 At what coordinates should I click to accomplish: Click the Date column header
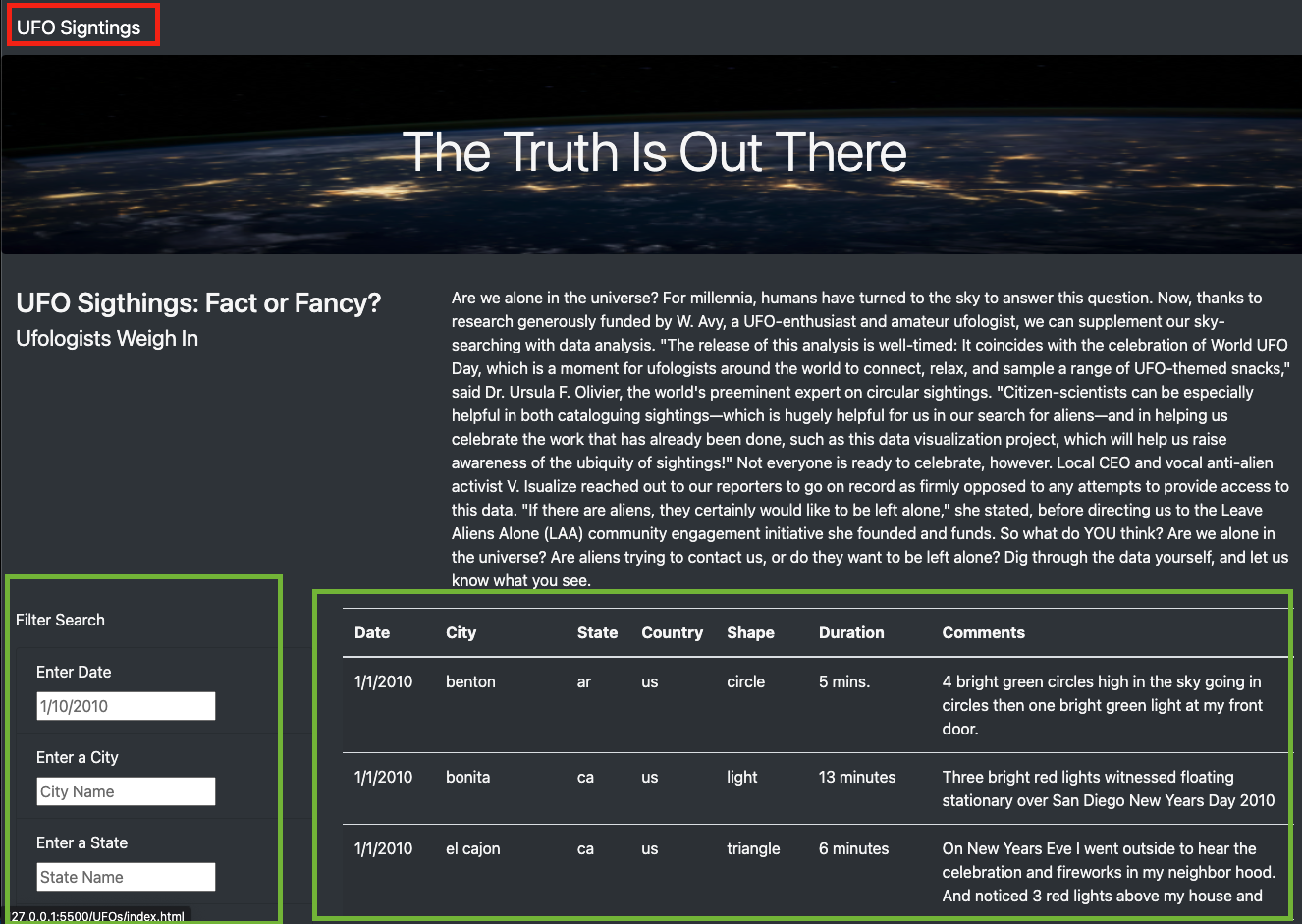371,632
